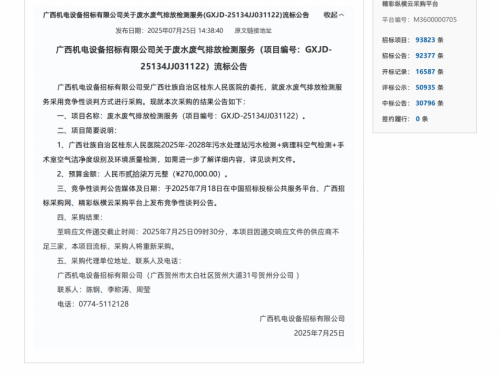The height and width of the screenshot is (375, 500).
Task: Open 开标记录 count 16587
Action: 425,72
